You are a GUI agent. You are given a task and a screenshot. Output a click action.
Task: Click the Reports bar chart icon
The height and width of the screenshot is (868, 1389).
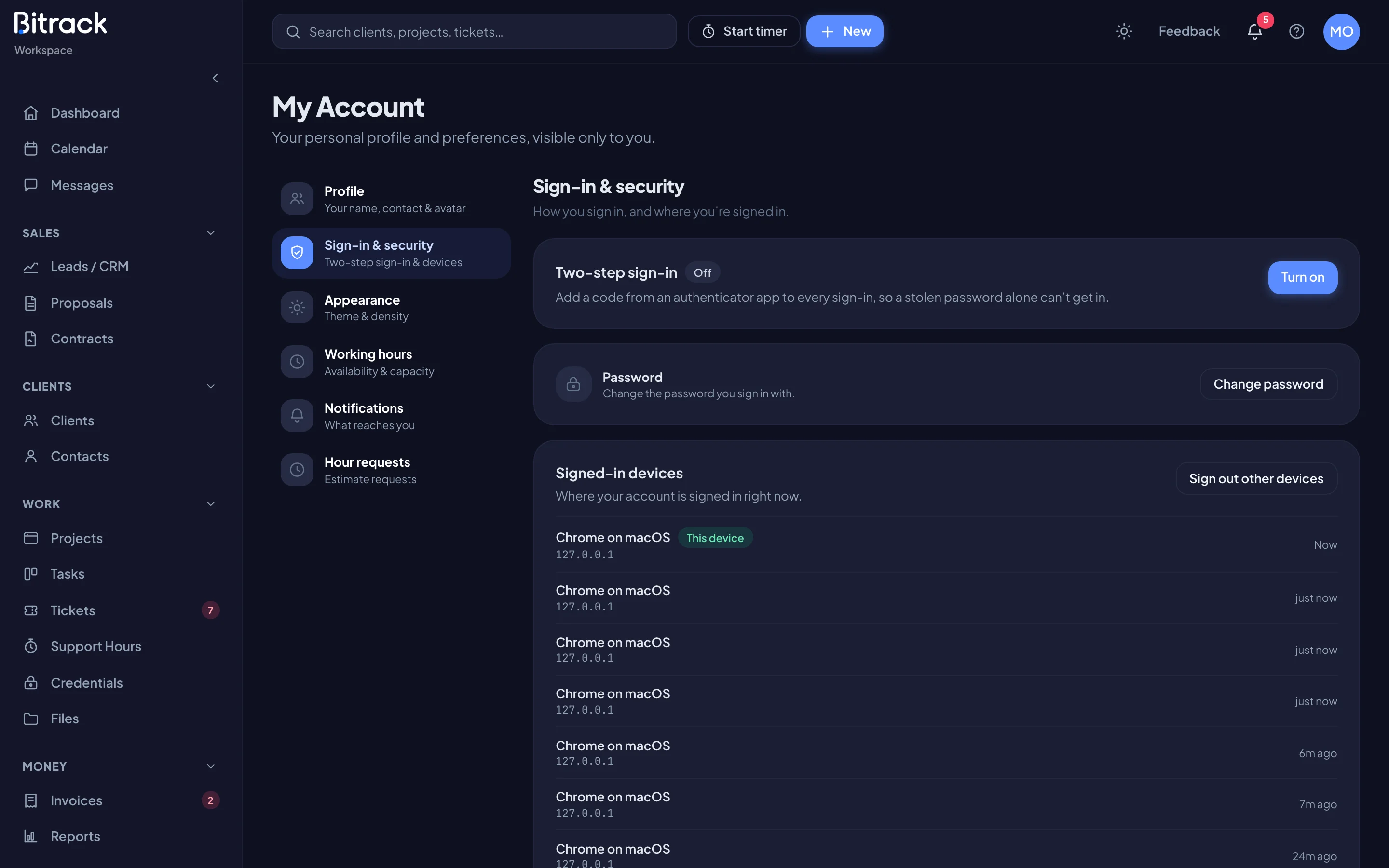(x=31, y=837)
